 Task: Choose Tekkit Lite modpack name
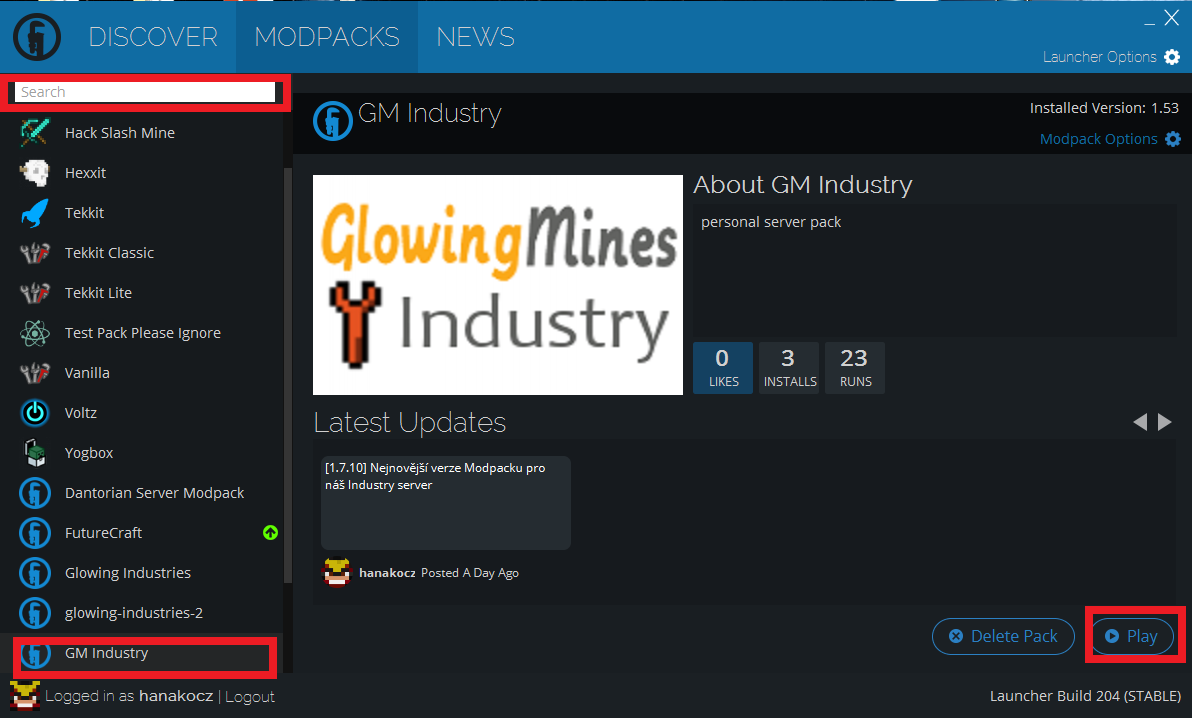[x=98, y=293]
